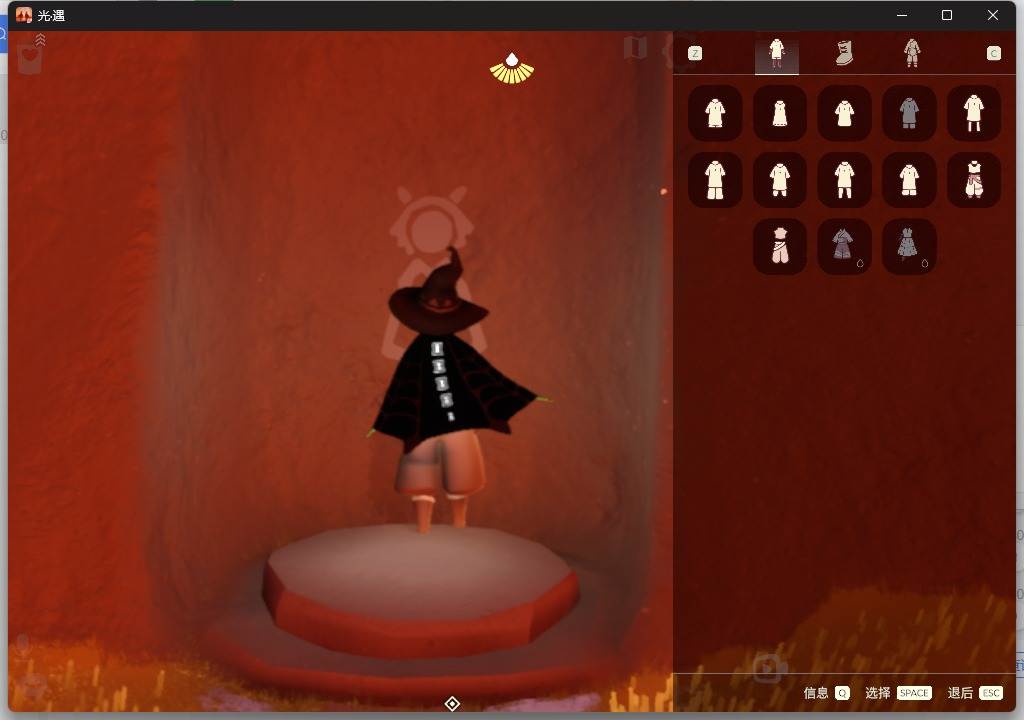This screenshot has height=720, width=1024.
Task: Click the double chevron icon top-left
Action: pos(40,40)
